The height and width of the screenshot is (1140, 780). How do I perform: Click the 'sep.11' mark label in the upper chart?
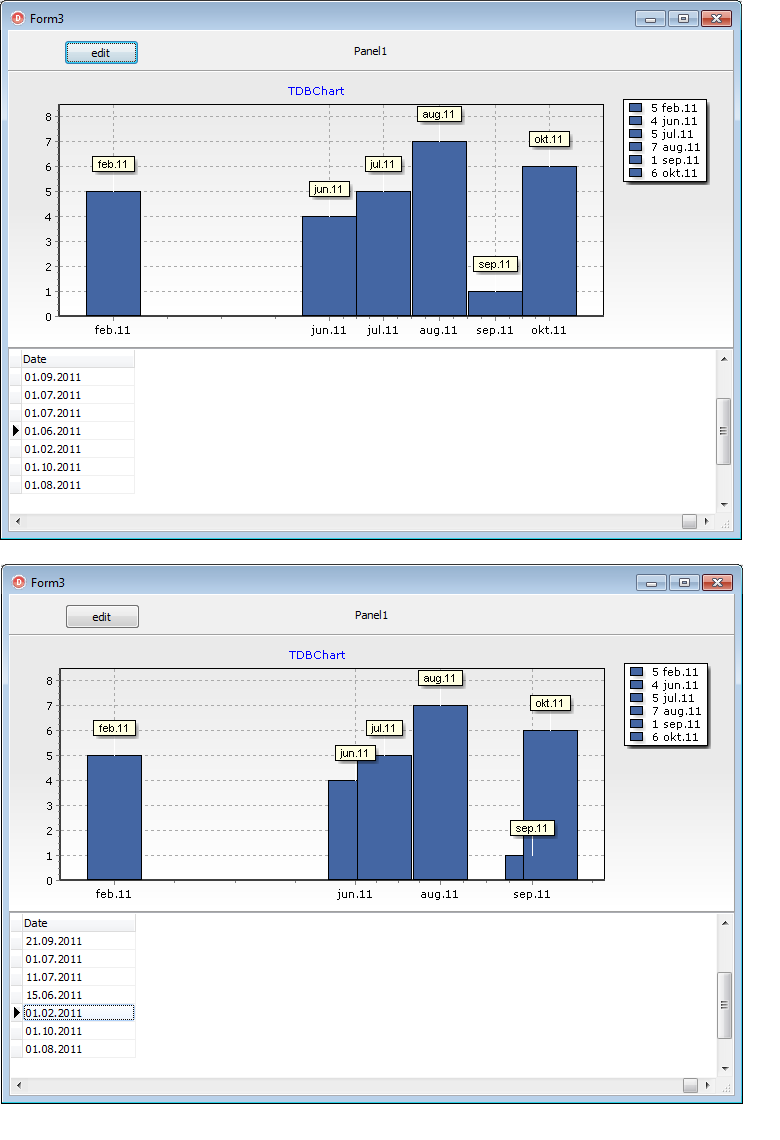(x=495, y=264)
